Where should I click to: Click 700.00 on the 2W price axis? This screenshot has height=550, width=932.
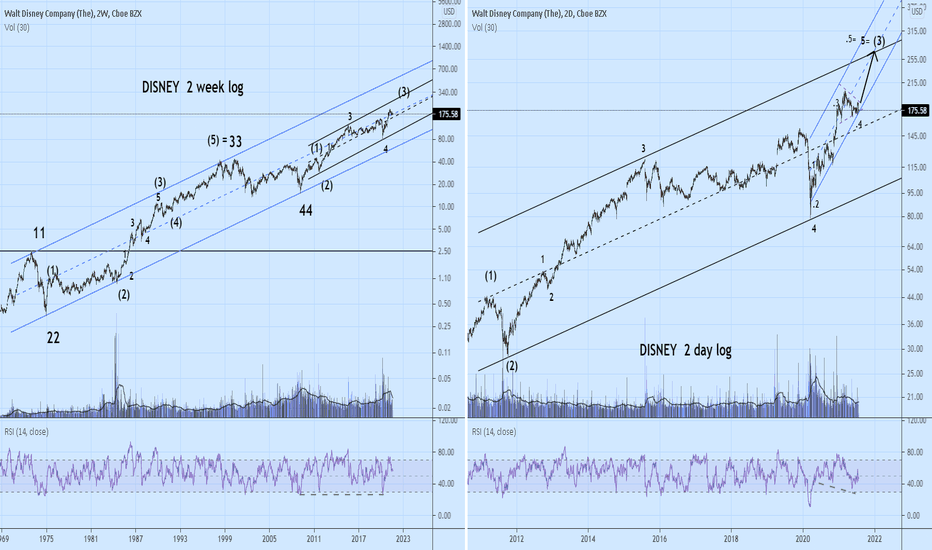pos(448,69)
